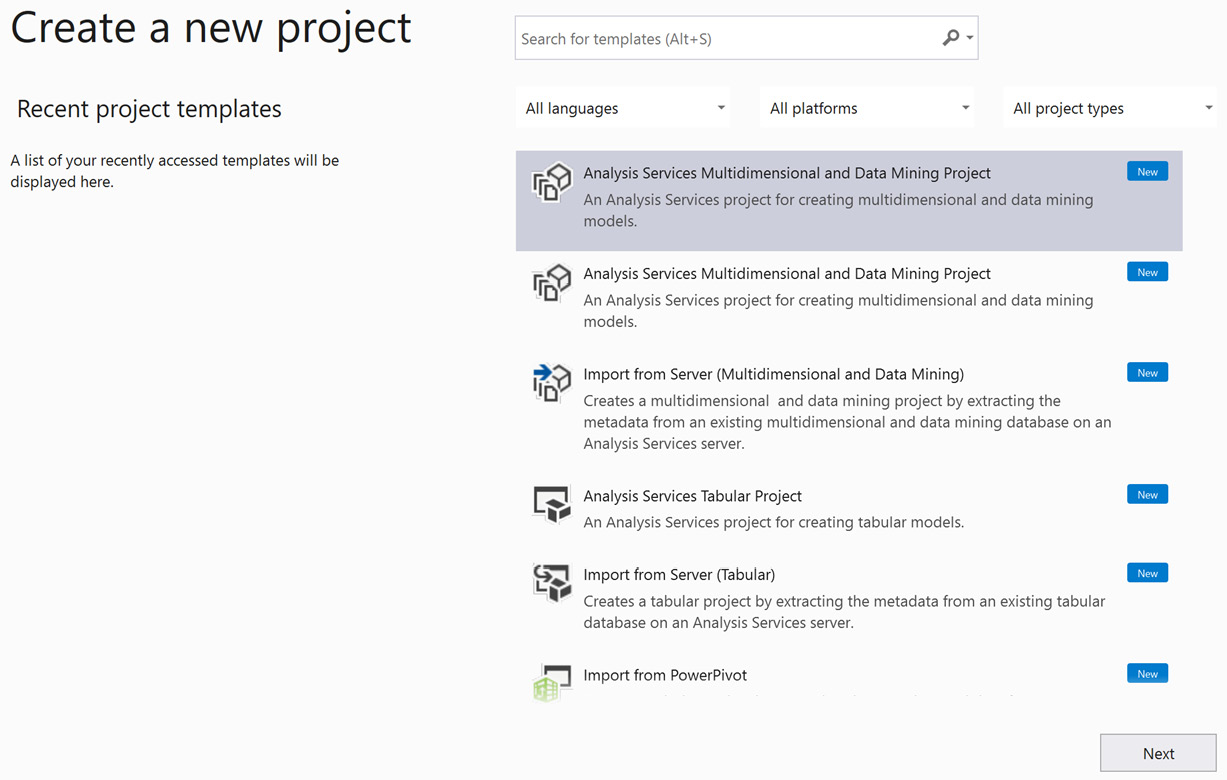Click the Next button
1227x780 pixels.
click(1158, 753)
